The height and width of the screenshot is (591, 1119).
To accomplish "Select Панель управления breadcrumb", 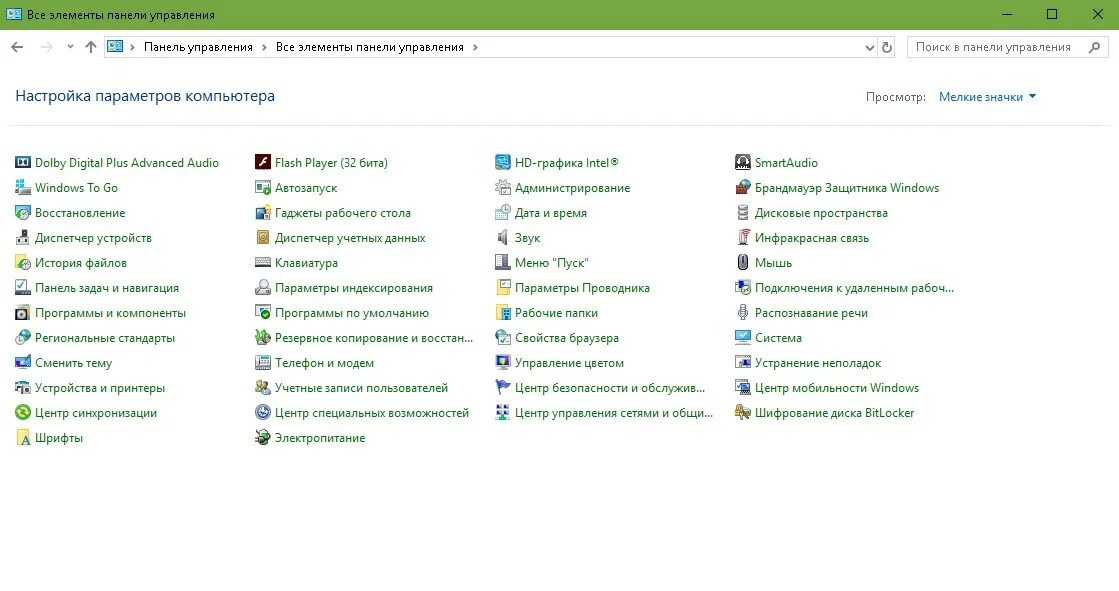I will (198, 47).
